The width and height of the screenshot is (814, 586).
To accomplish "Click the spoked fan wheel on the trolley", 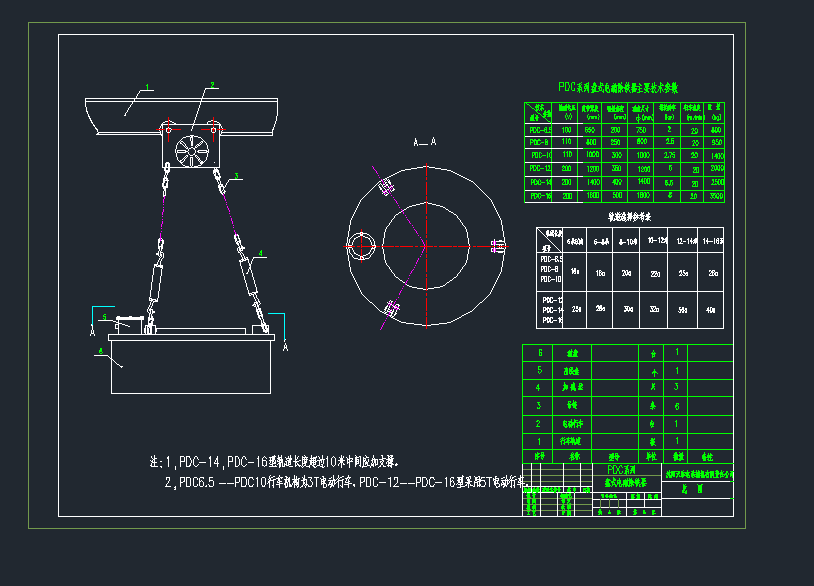I will click(x=190, y=151).
